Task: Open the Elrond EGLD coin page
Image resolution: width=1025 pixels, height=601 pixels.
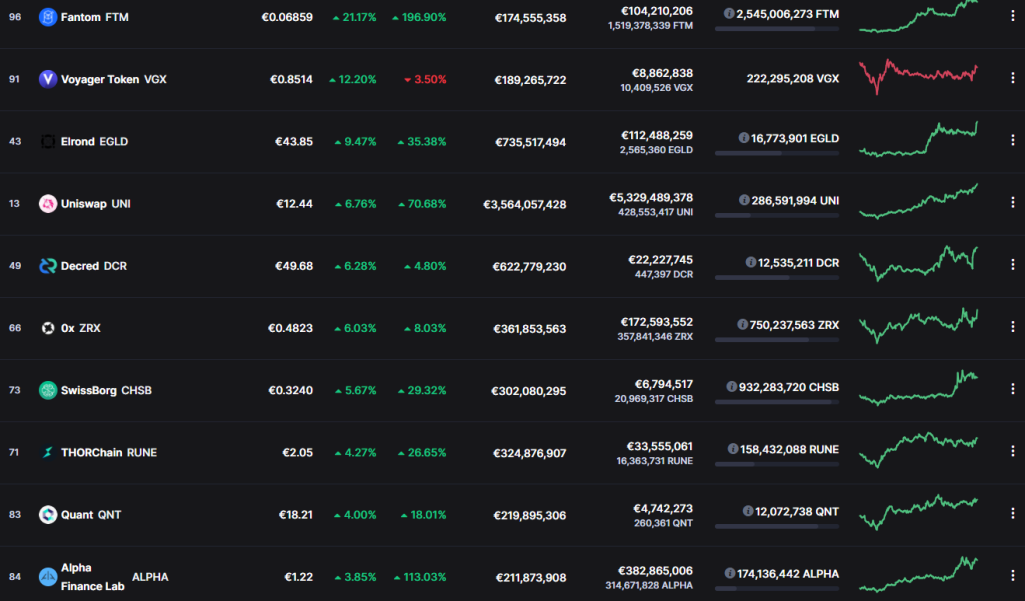Action: [94, 141]
